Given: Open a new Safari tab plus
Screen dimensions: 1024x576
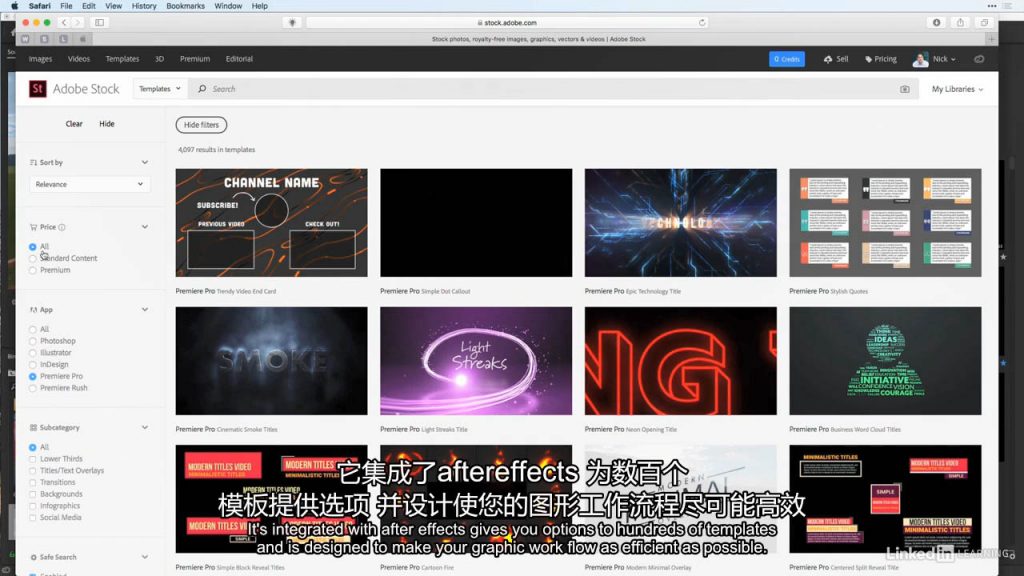Looking at the screenshot, I should 991,39.
